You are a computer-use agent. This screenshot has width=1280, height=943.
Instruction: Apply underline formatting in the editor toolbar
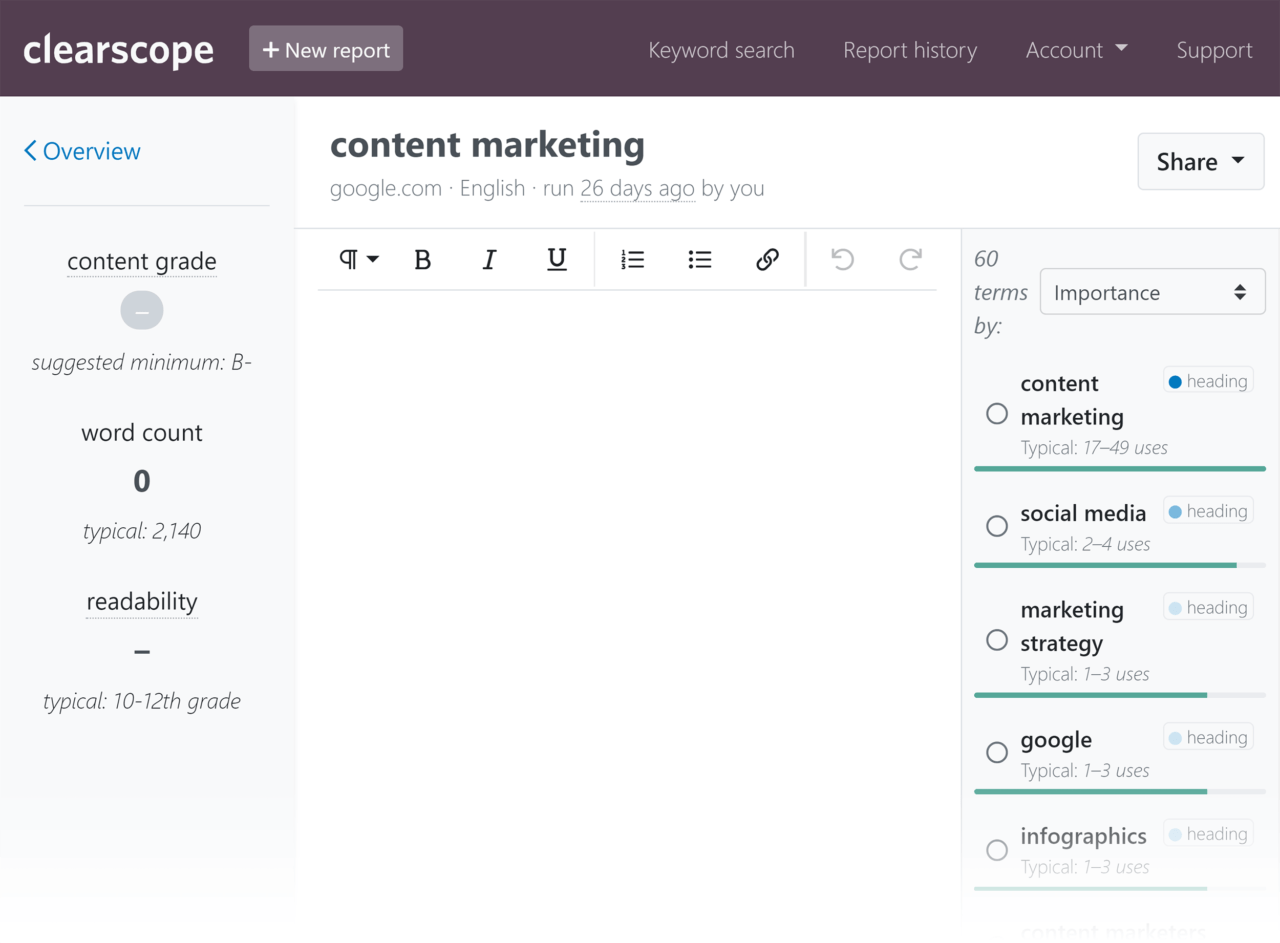click(556, 259)
